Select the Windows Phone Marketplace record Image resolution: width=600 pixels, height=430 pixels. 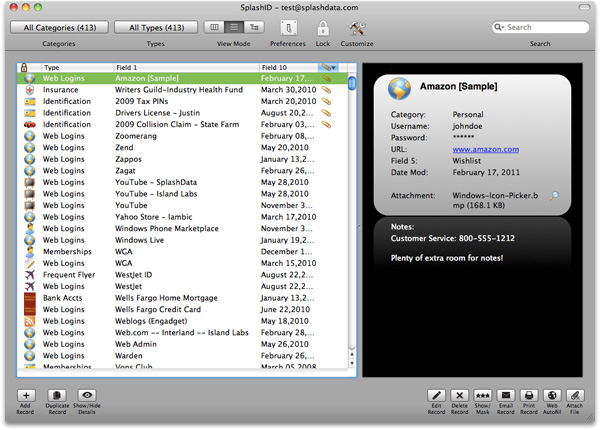(x=183, y=228)
